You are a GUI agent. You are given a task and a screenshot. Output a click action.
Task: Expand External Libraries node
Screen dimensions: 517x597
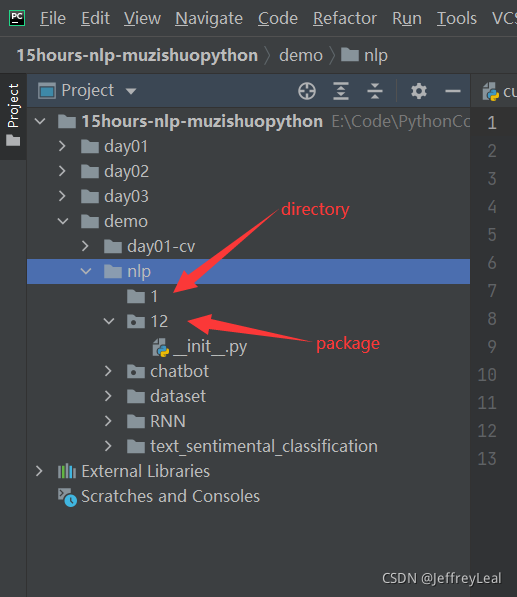pos(39,471)
